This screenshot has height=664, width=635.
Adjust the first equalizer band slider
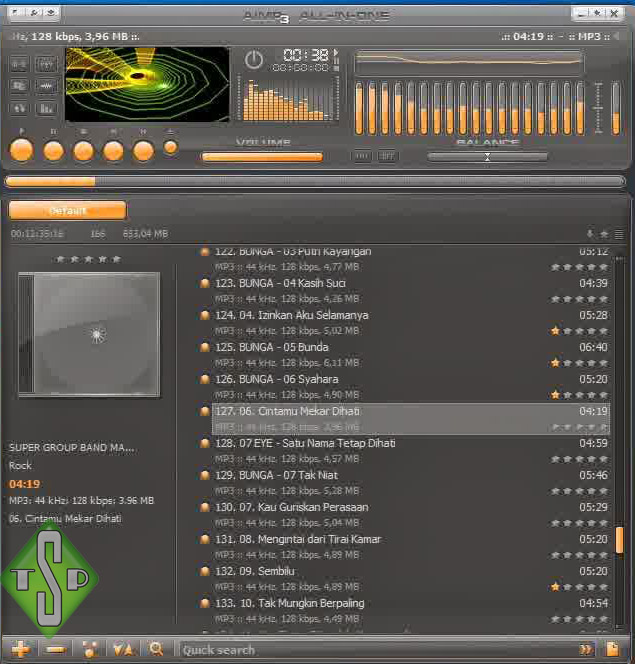click(x=359, y=108)
